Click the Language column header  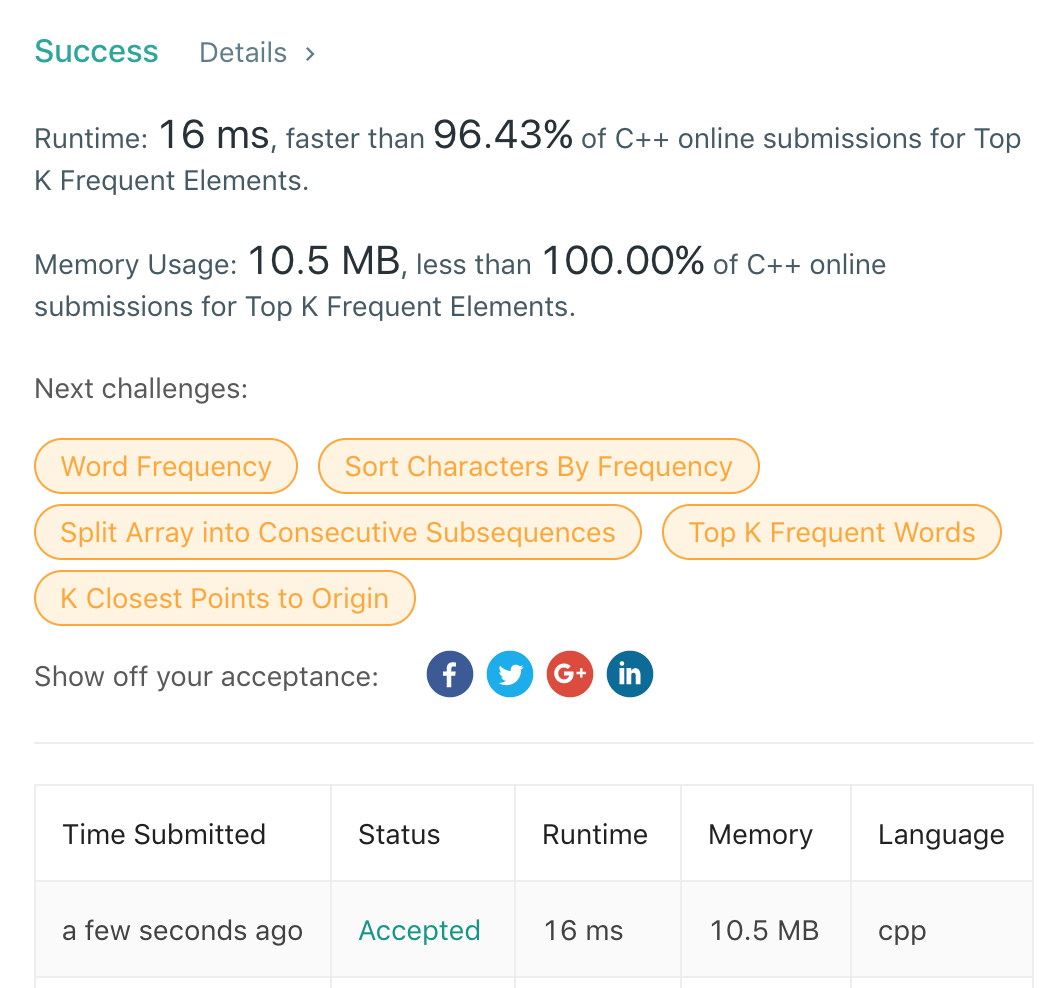click(x=940, y=834)
